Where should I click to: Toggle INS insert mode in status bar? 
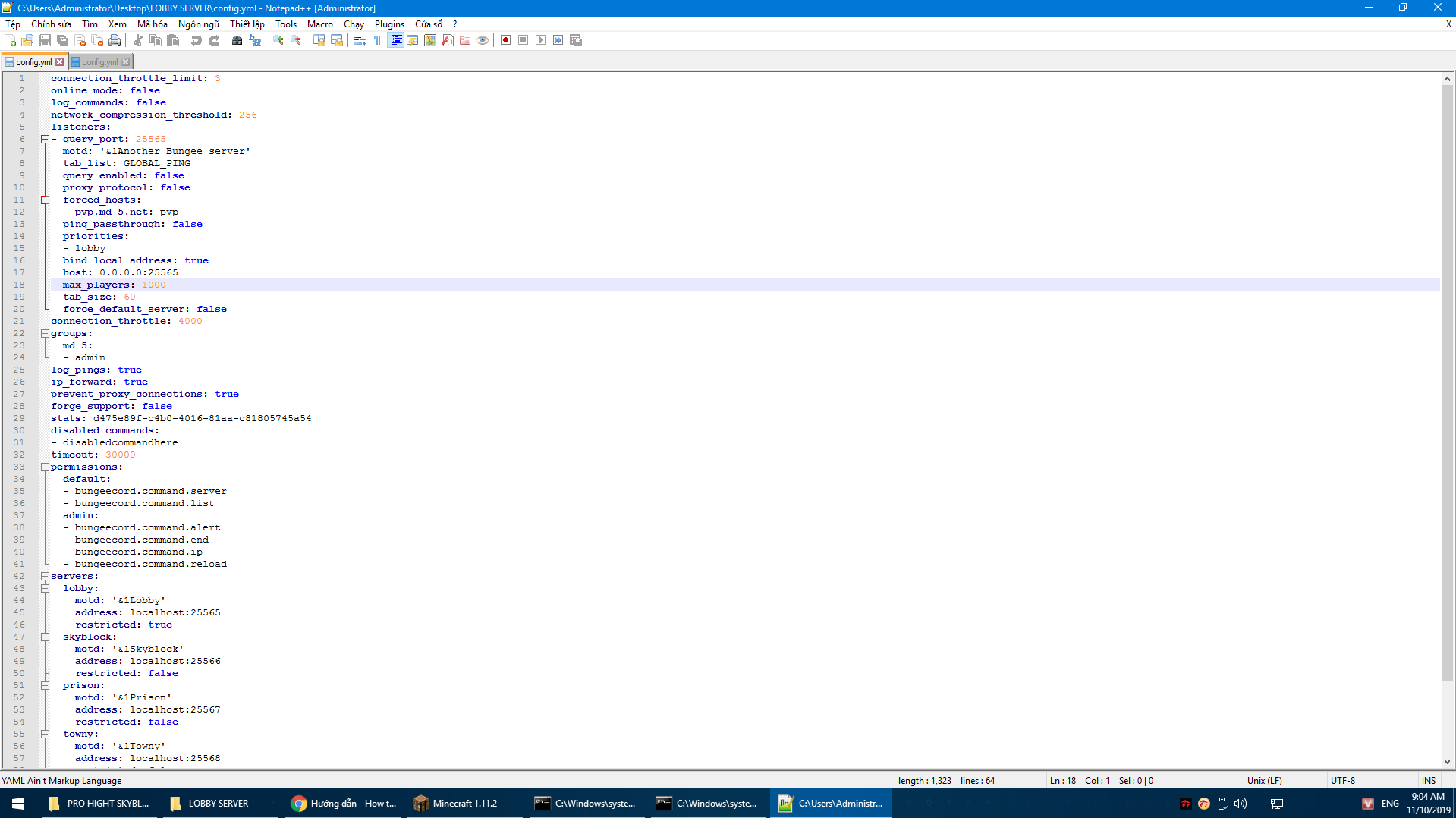click(x=1429, y=780)
